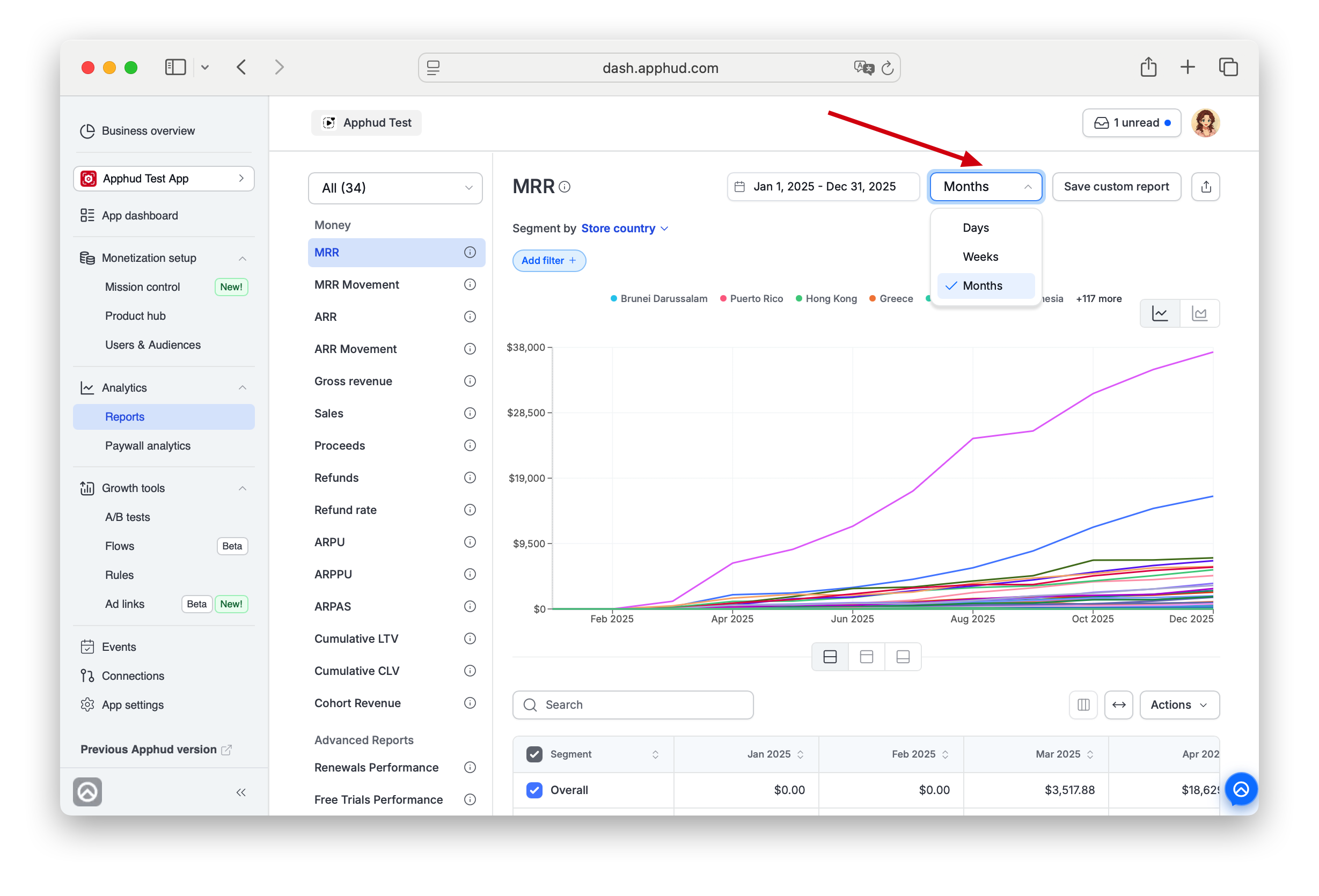Go back with the browser back arrow
The image size is (1319, 896).
click(x=242, y=68)
